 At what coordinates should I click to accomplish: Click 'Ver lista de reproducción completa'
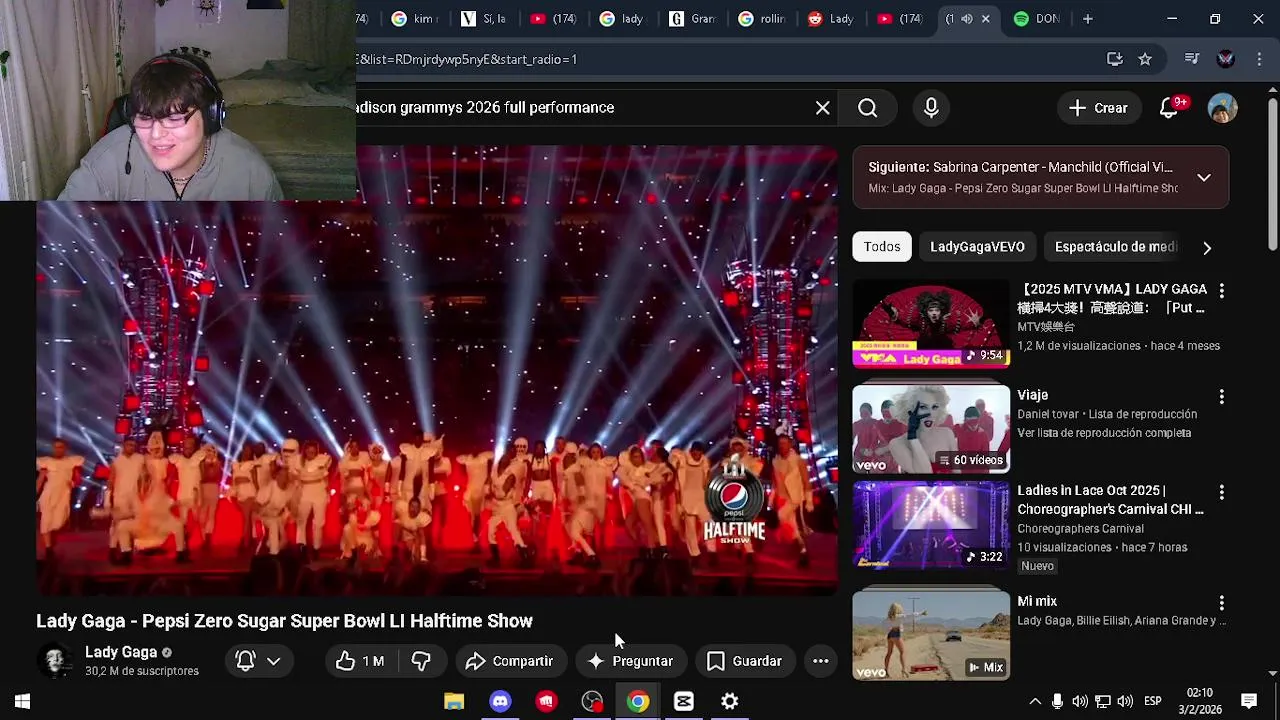pyautogui.click(x=1104, y=433)
